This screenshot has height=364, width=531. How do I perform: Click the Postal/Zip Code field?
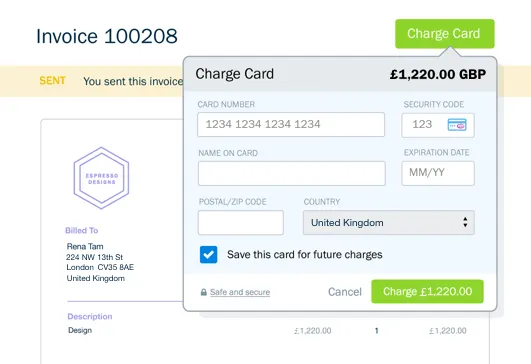(241, 222)
